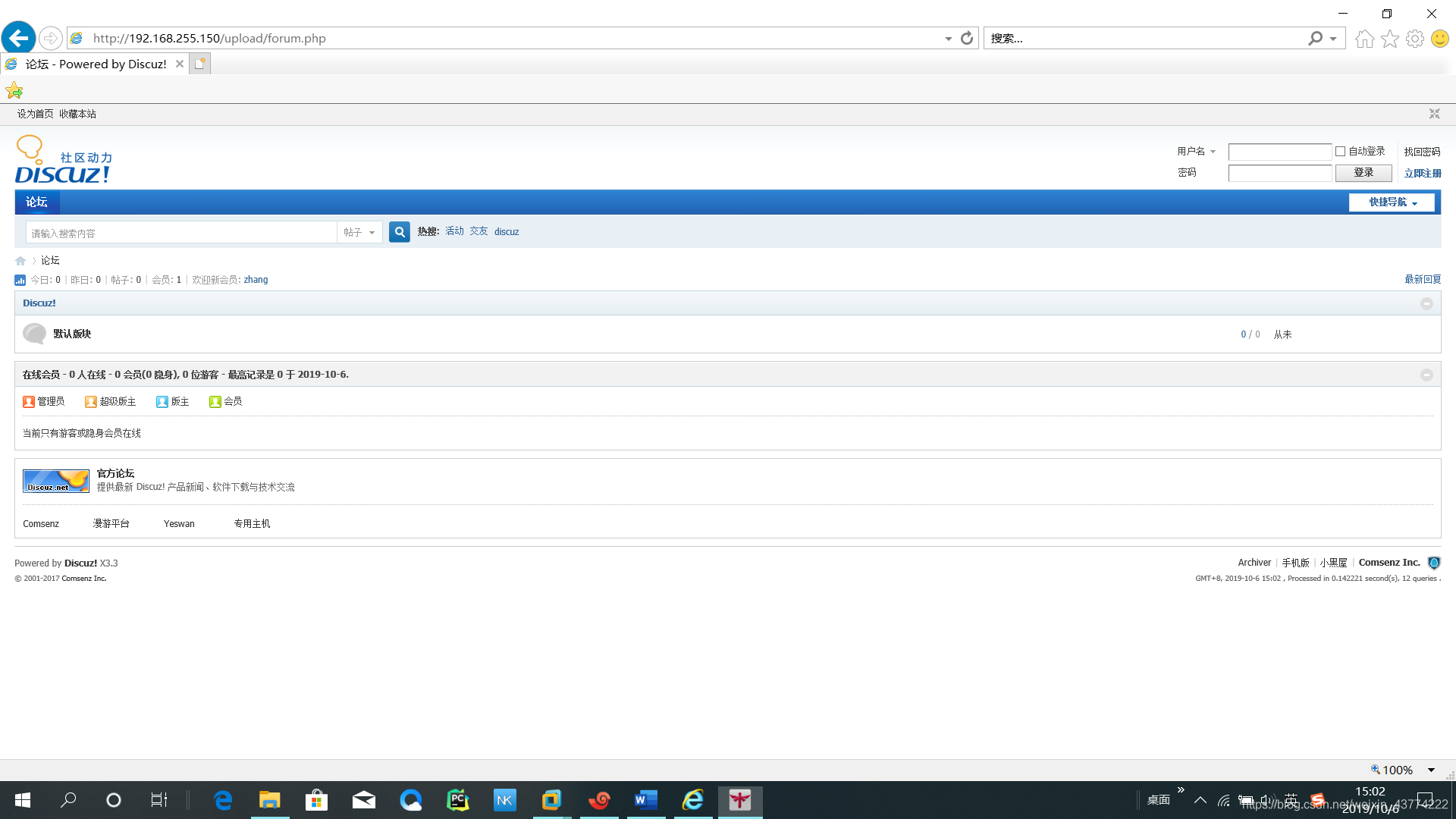
Task: Open File Explorer from taskbar
Action: pyautogui.click(x=270, y=800)
